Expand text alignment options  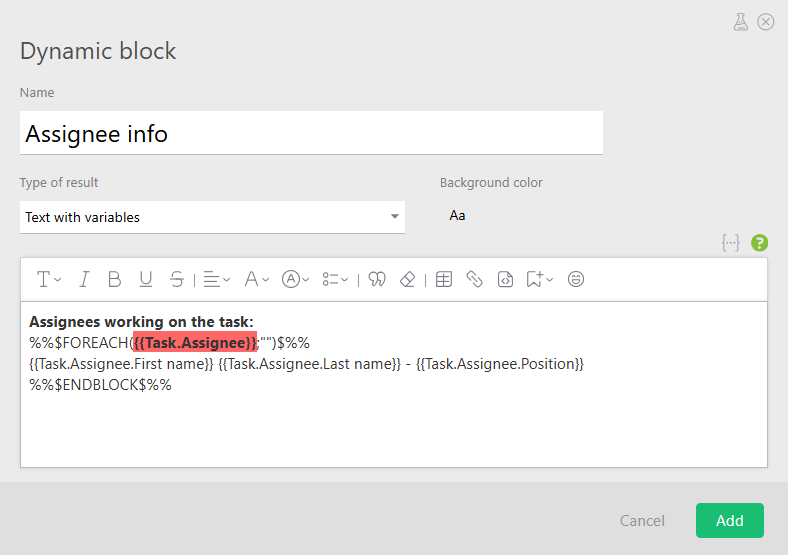tap(216, 280)
